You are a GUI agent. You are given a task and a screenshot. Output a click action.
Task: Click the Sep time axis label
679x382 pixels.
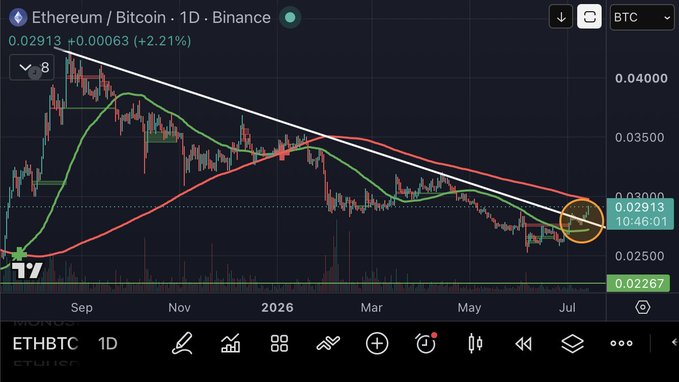81,308
